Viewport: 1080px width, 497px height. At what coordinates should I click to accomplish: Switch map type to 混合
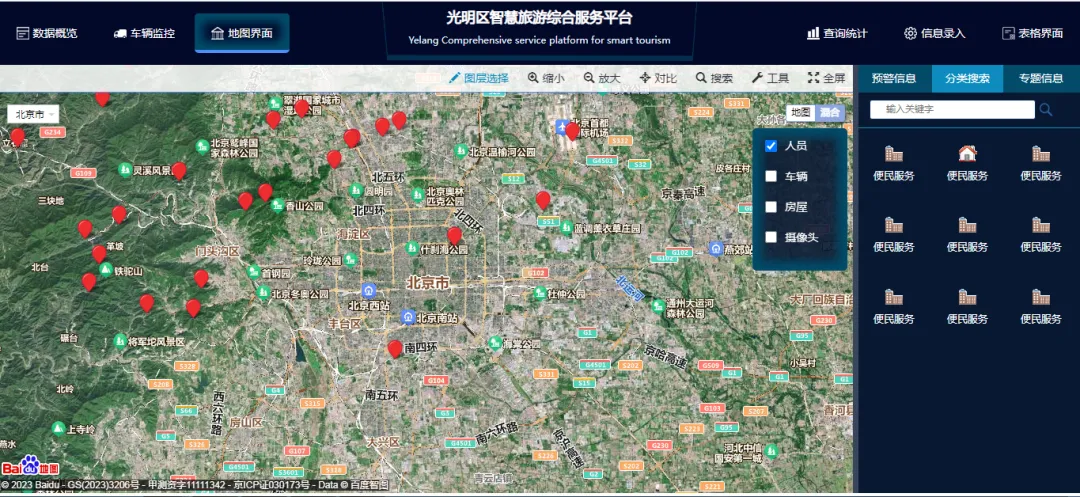coord(830,112)
